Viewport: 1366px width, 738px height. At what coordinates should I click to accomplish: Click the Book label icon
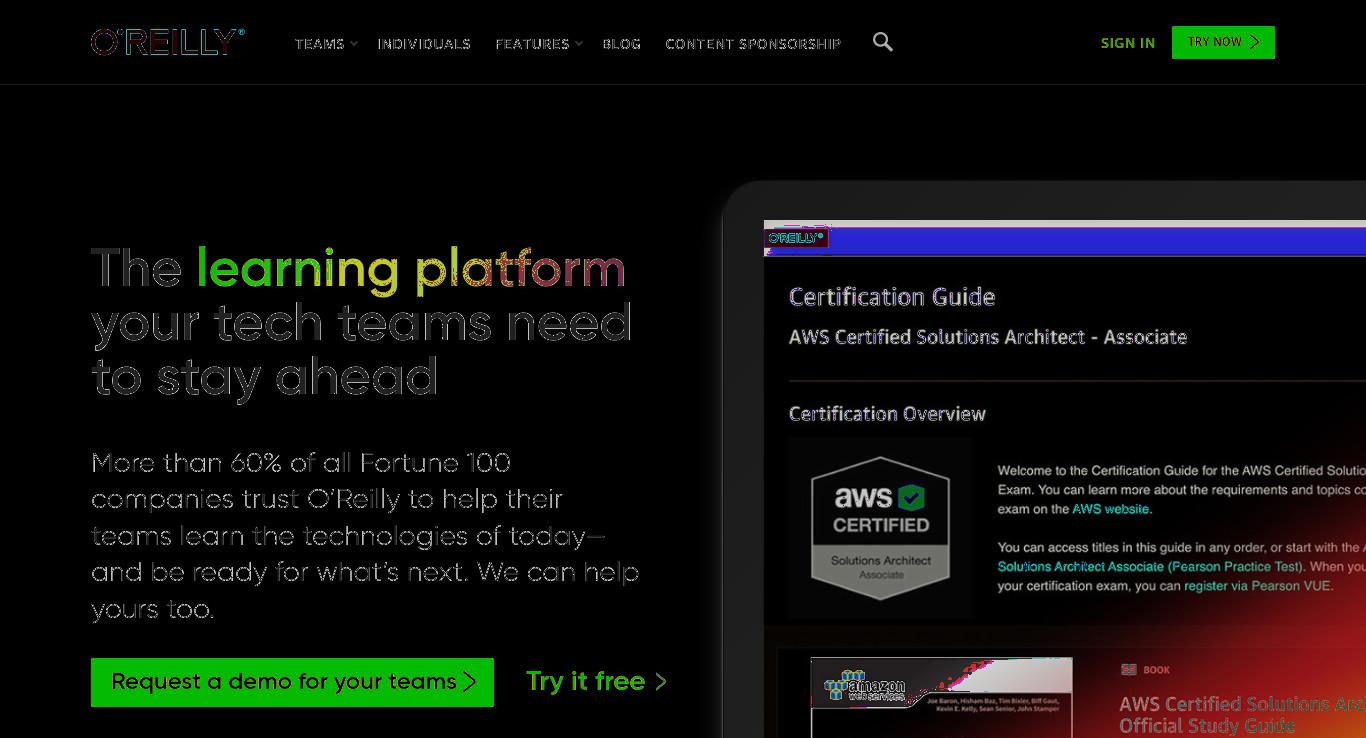pyautogui.click(x=1129, y=670)
